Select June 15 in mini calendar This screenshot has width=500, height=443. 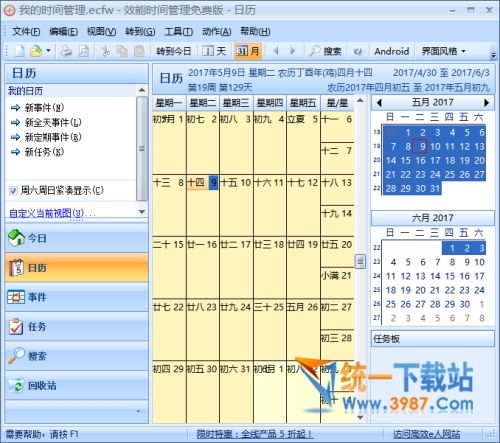pos(450,276)
